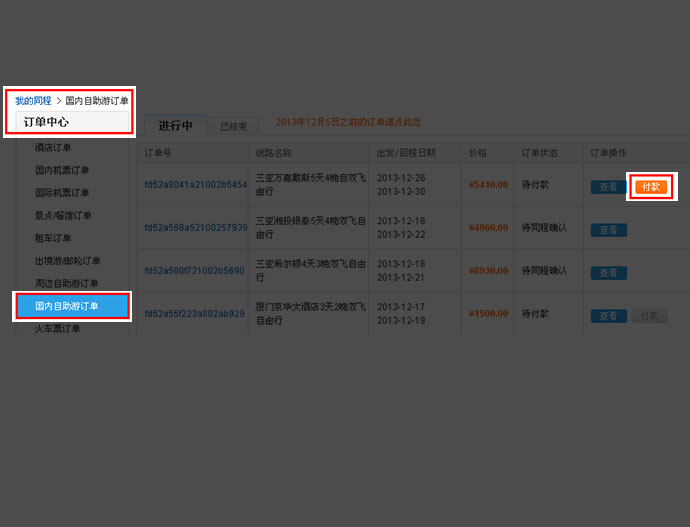
Task: Open order number fd52a598a52100257939
Action: tap(195, 228)
